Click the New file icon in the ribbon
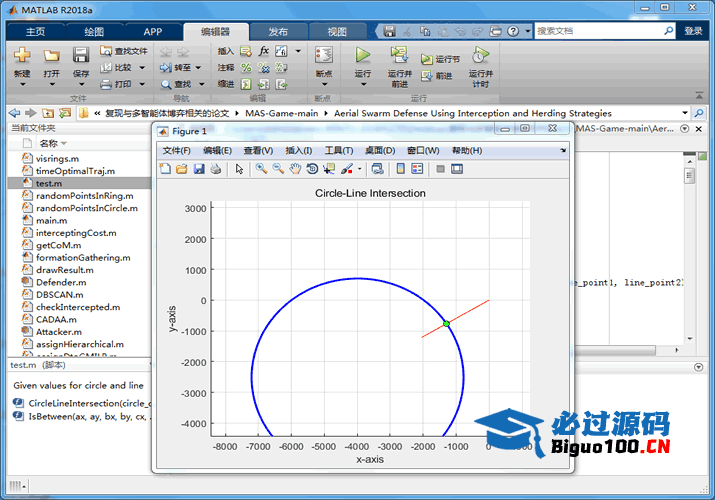 22,55
